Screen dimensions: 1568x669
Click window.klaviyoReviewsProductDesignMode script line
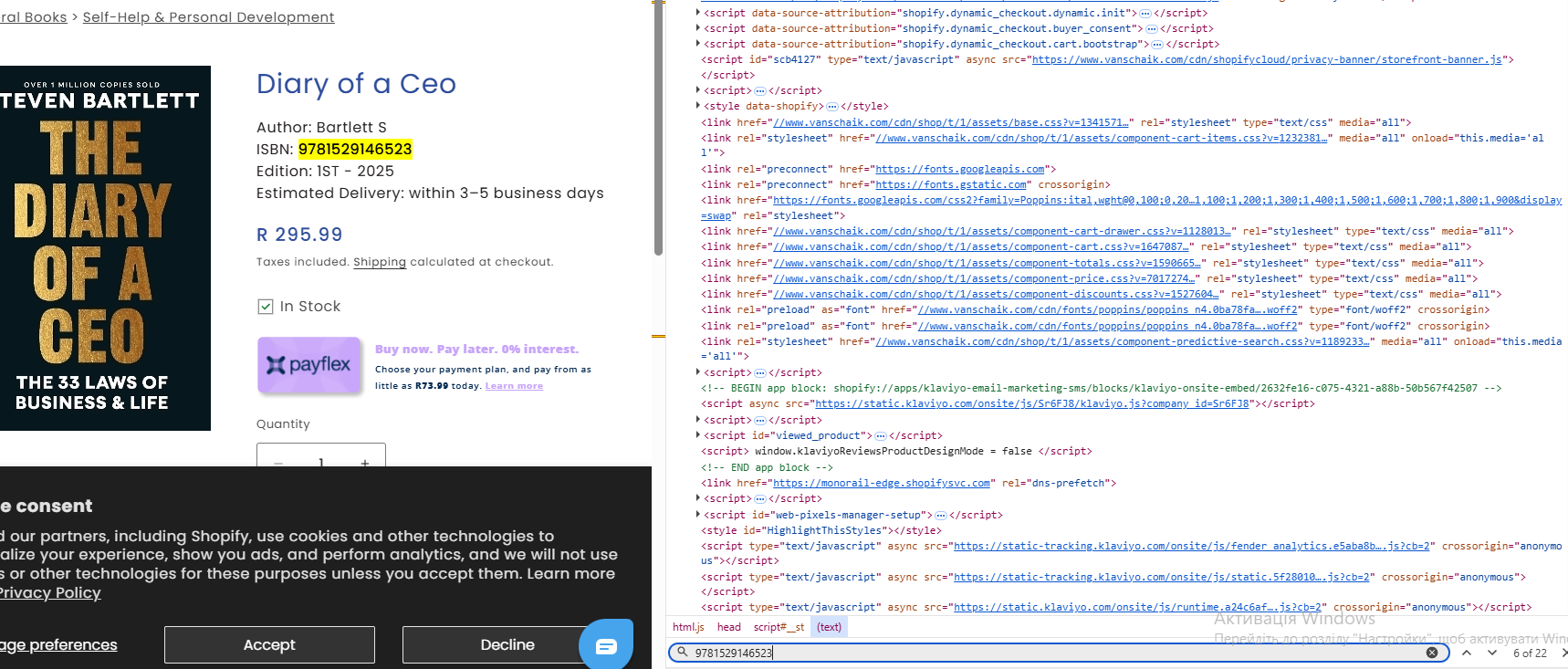896,451
